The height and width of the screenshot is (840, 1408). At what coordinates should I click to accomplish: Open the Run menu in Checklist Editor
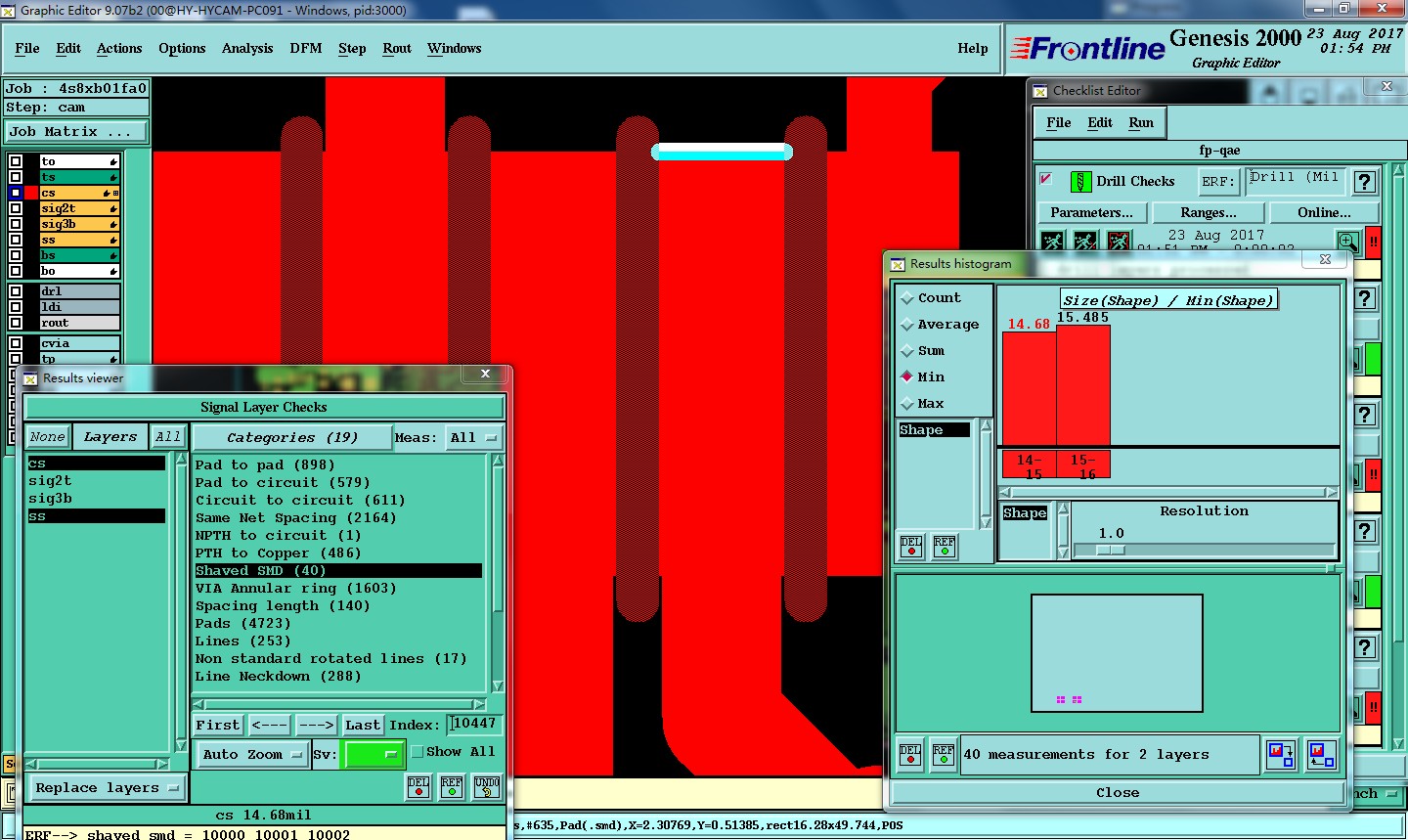coord(1141,122)
